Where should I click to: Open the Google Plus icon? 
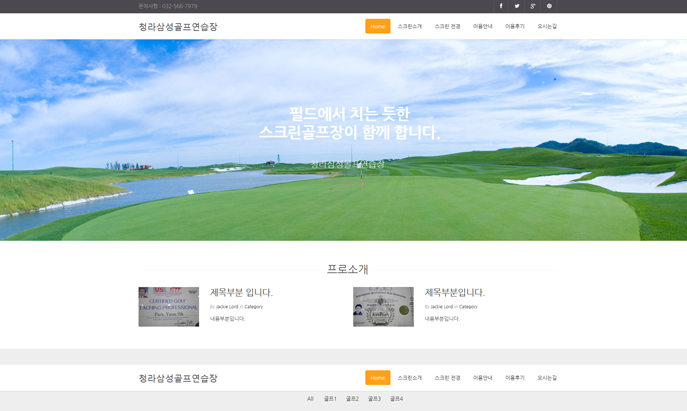click(x=533, y=6)
